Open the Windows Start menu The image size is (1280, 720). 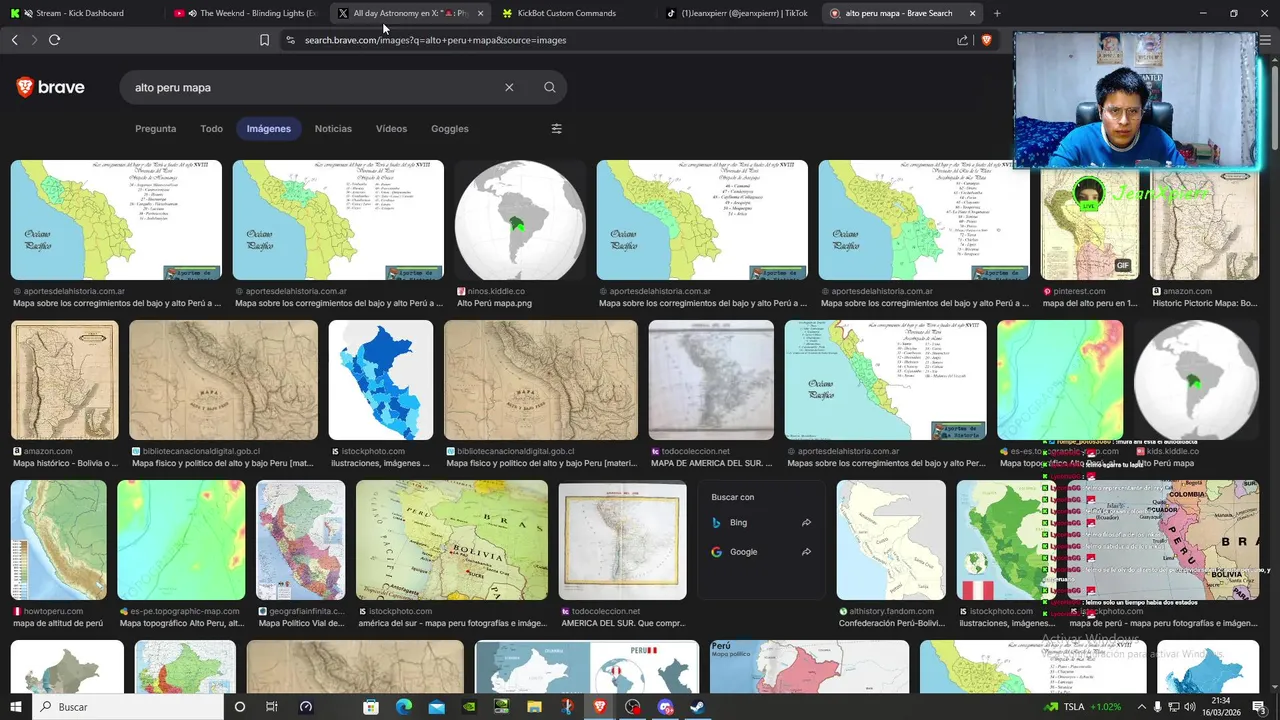pyautogui.click(x=15, y=707)
